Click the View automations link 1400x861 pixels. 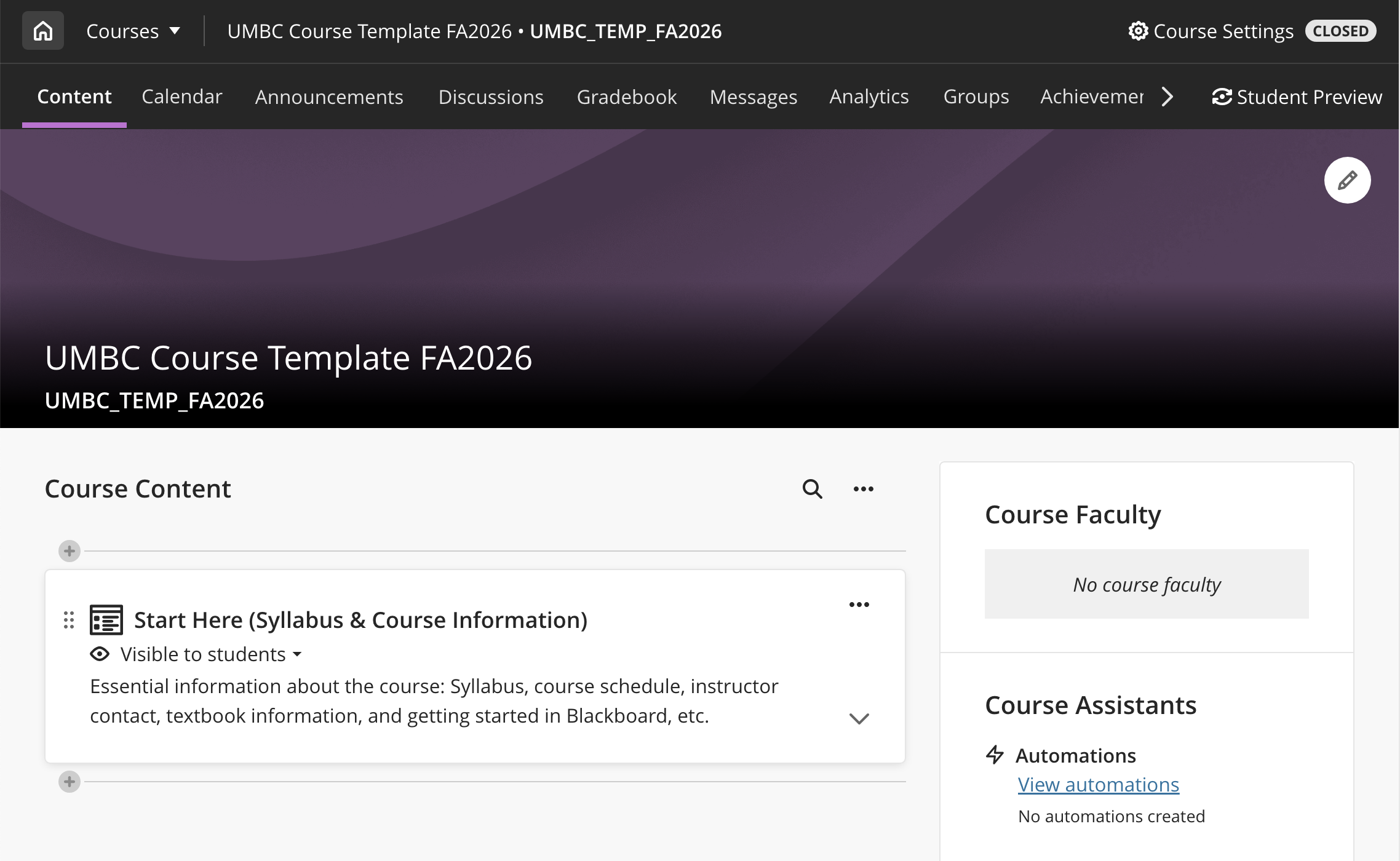[1099, 785]
